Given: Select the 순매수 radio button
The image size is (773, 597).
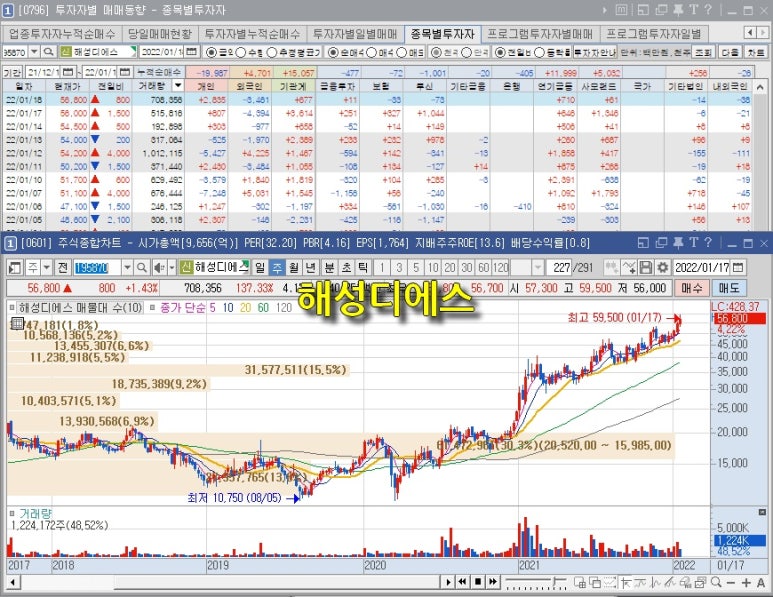Looking at the screenshot, I should click(336, 51).
